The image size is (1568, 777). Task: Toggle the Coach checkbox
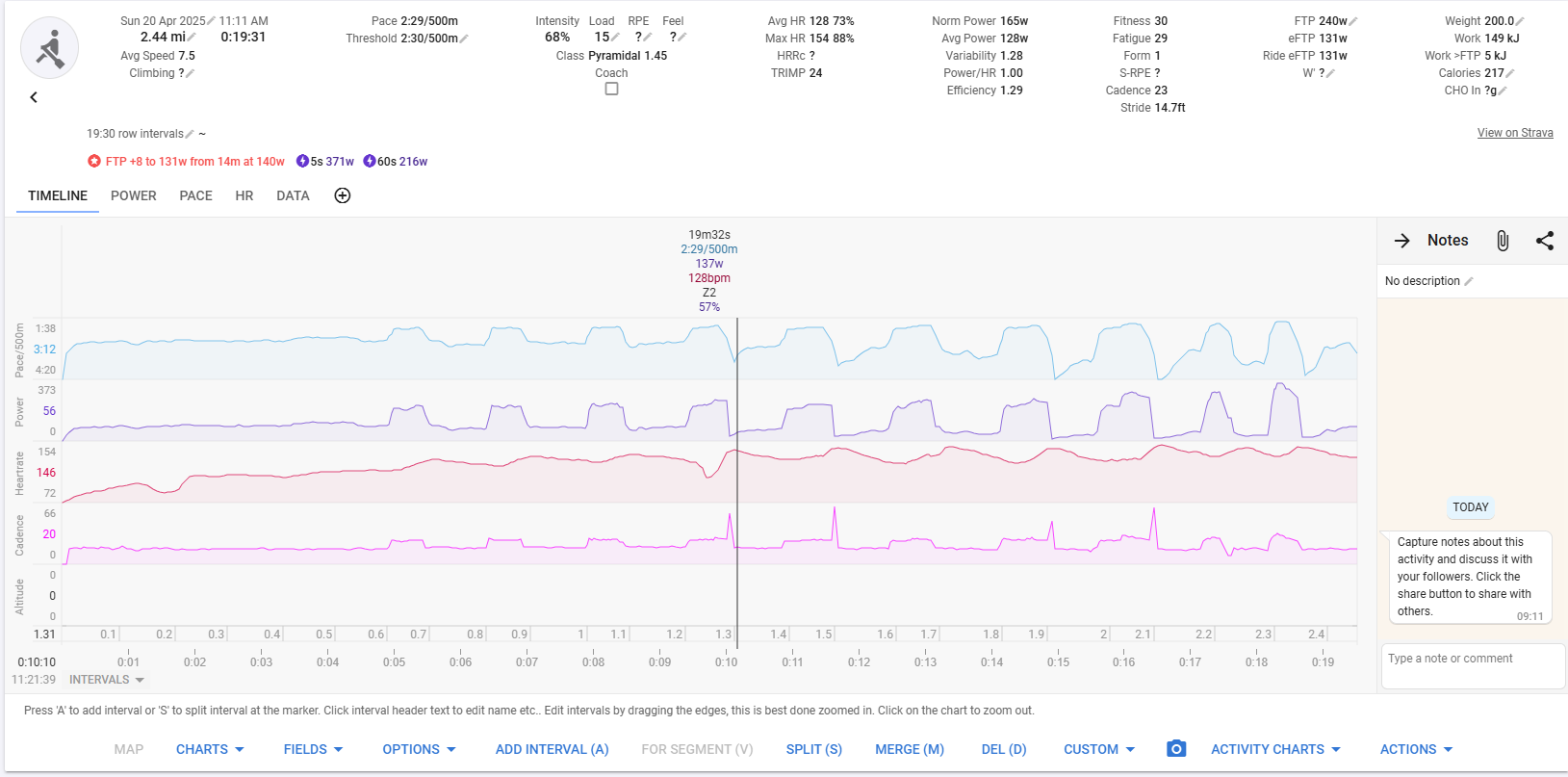point(611,89)
